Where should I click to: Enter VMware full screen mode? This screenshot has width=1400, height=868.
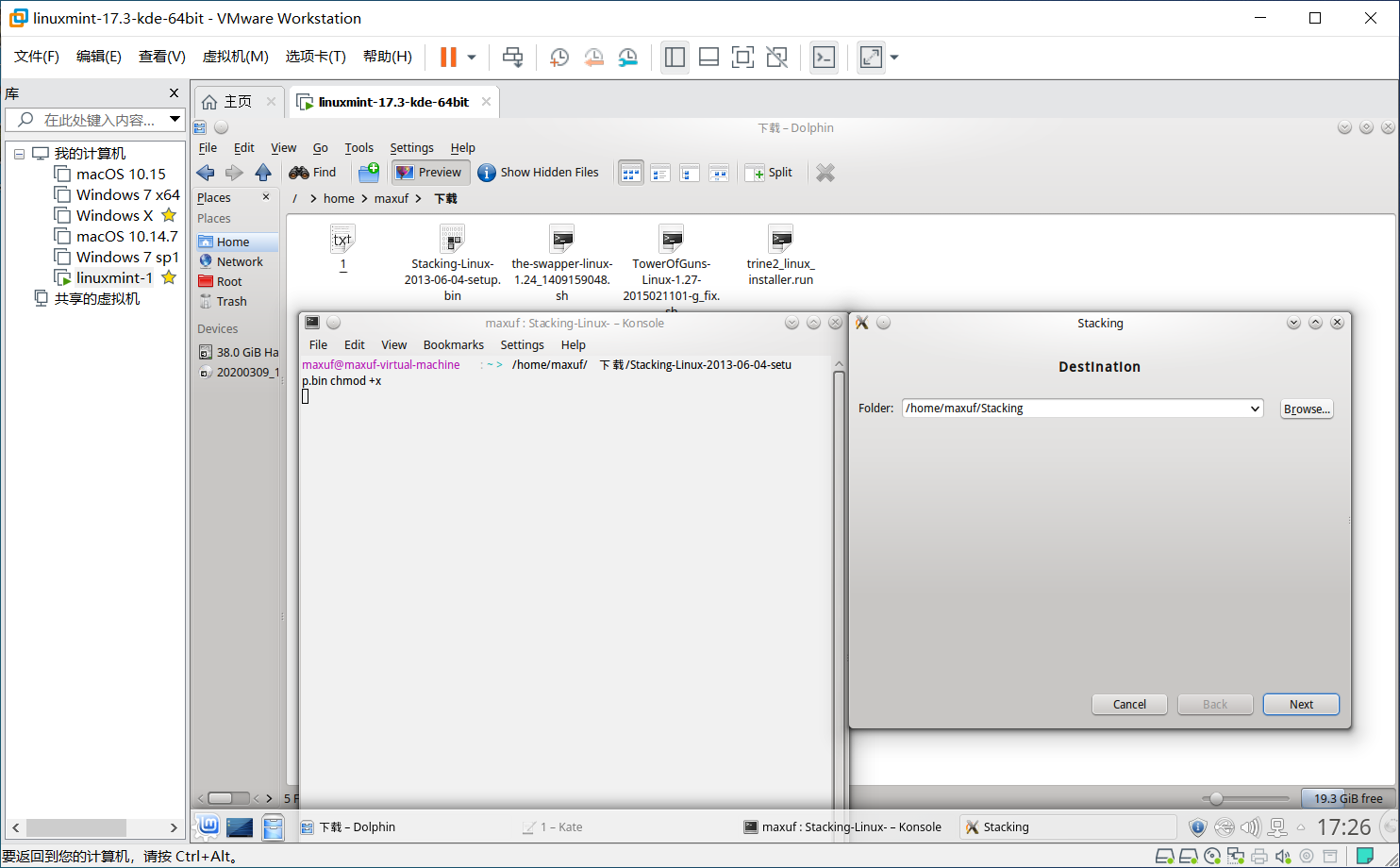[x=742, y=58]
